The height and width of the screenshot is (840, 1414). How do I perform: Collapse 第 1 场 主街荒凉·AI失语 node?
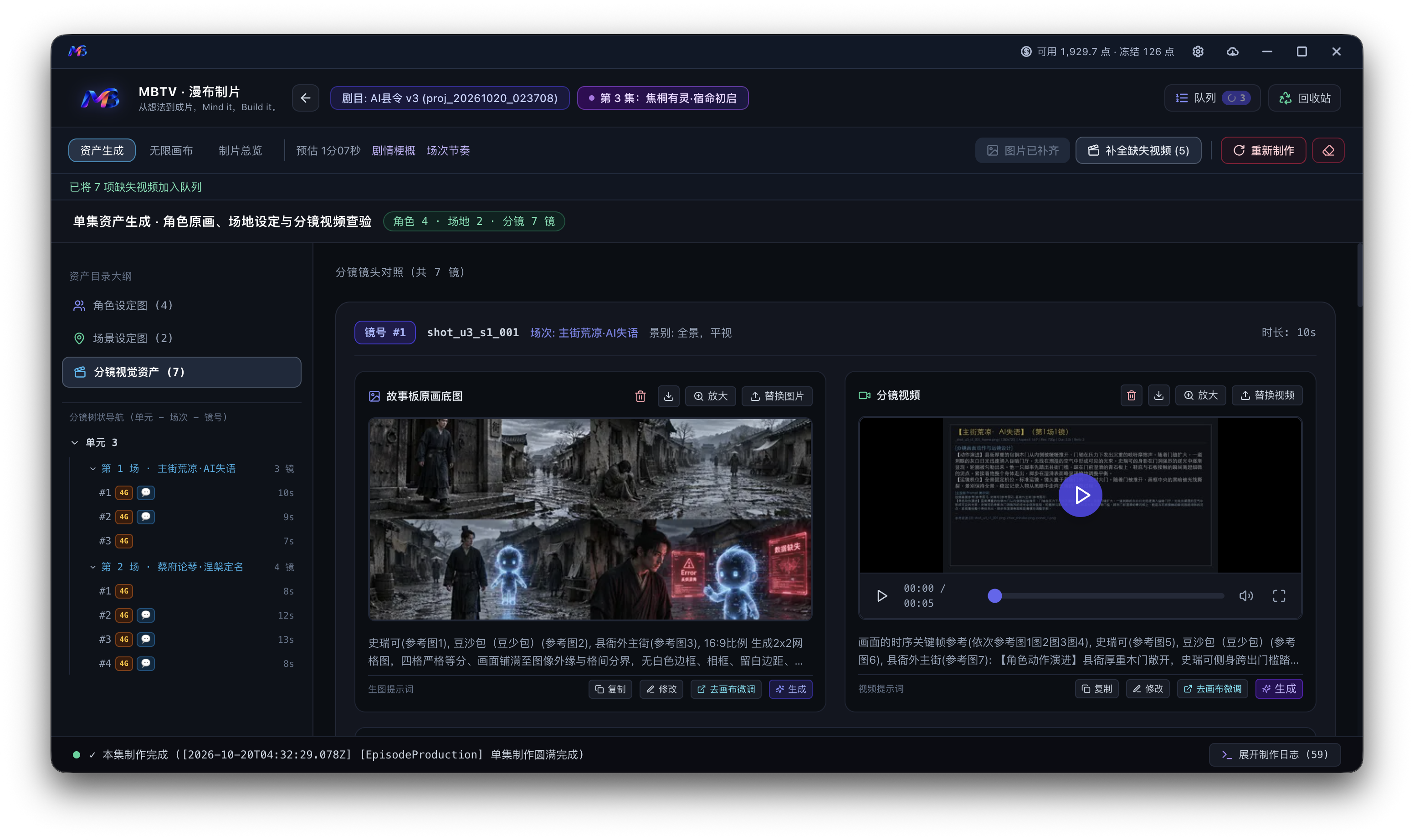point(93,469)
